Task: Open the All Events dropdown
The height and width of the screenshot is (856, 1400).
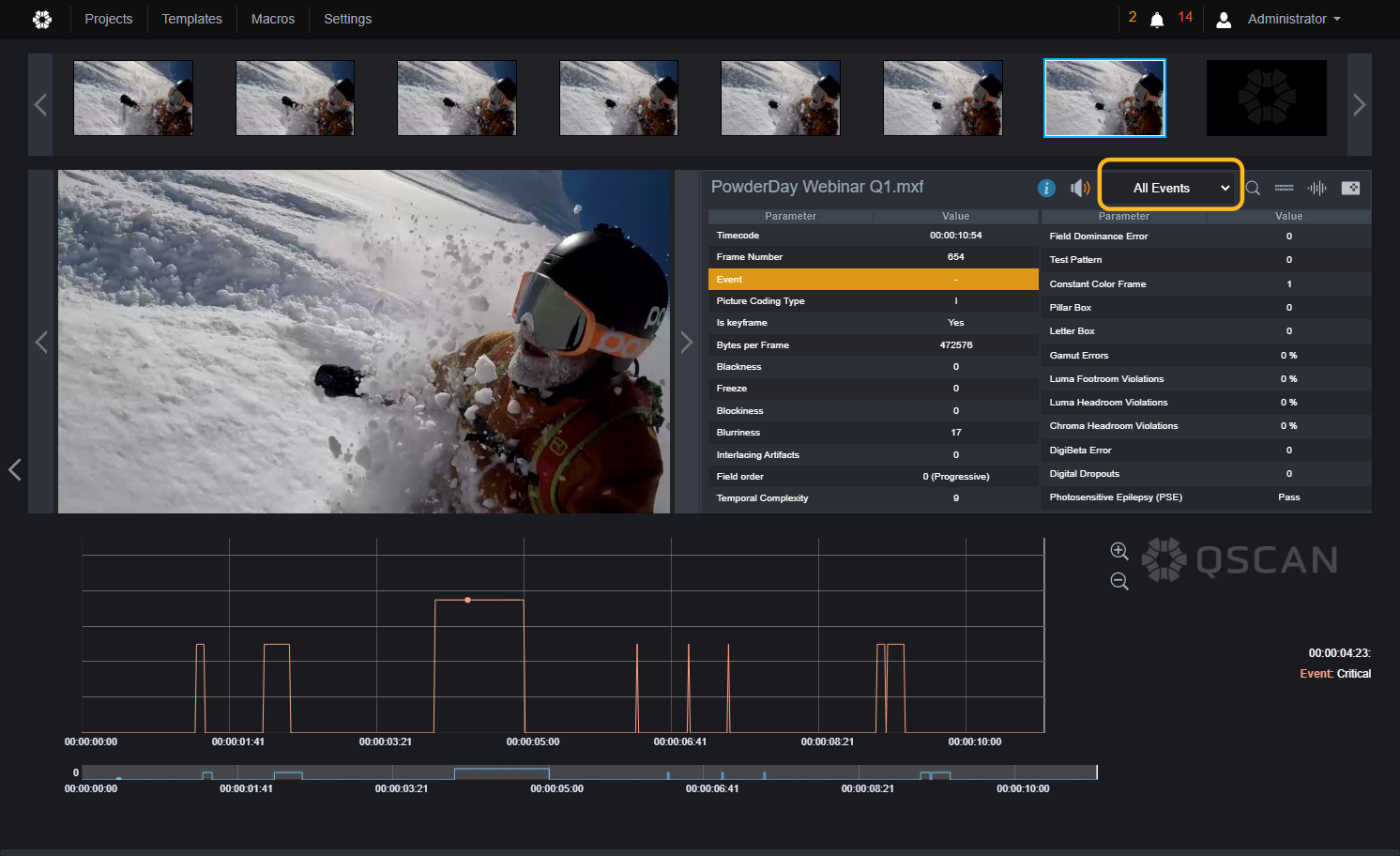Action: coord(1171,188)
